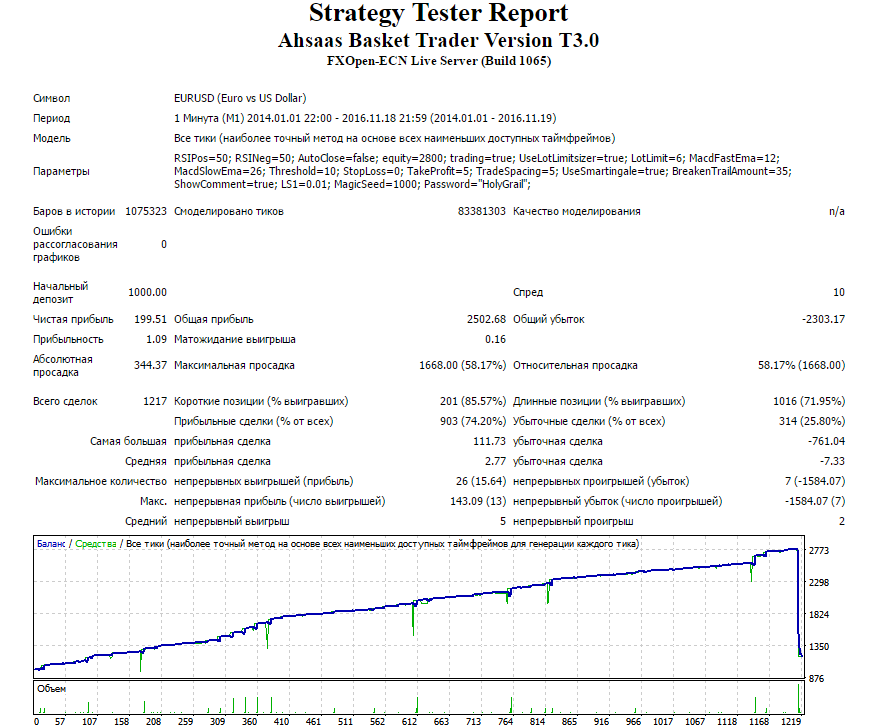Click the green Средства chart legend label
885x726 pixels.
point(95,544)
